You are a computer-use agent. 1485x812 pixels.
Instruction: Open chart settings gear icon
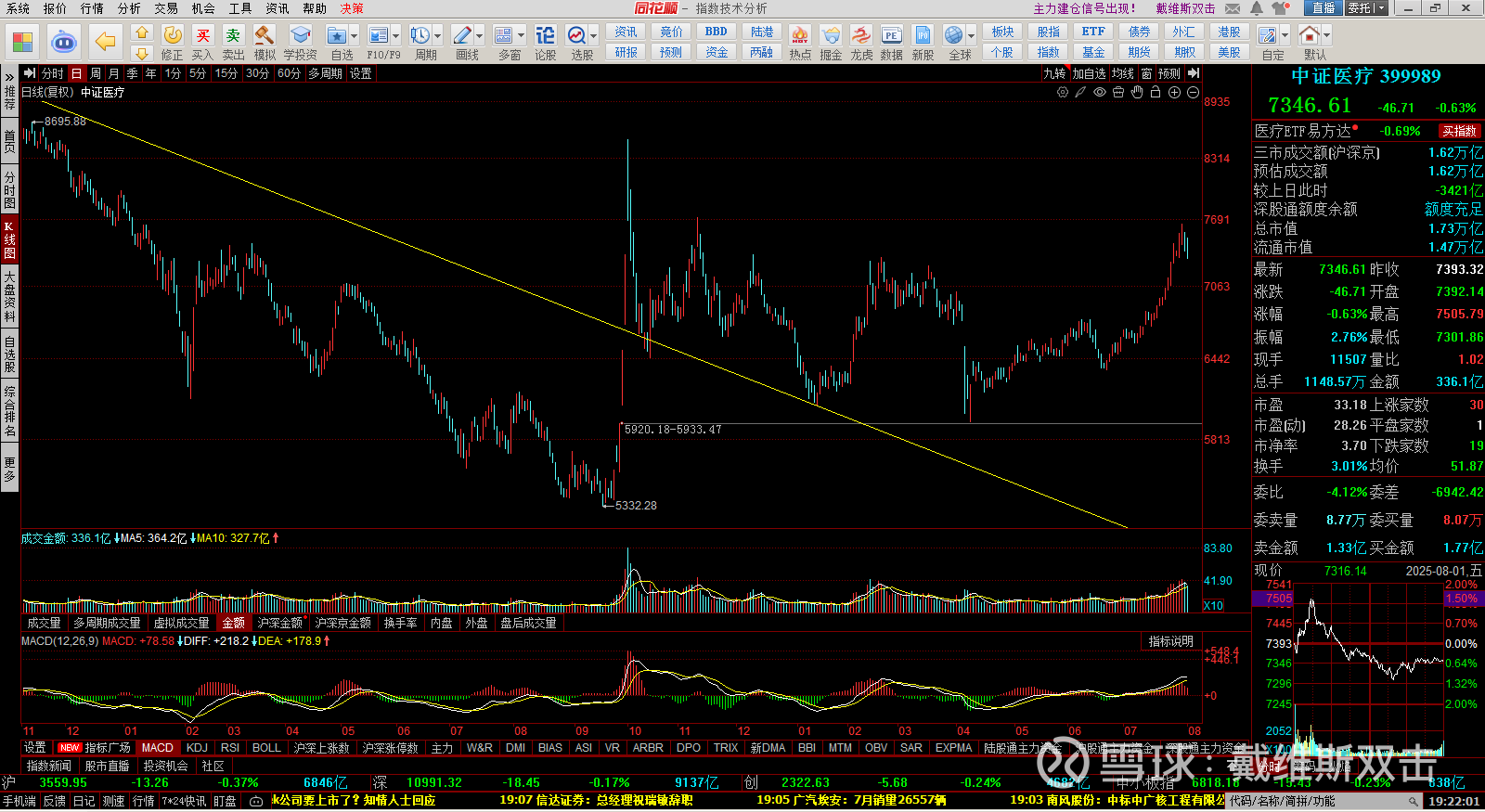point(1063,92)
